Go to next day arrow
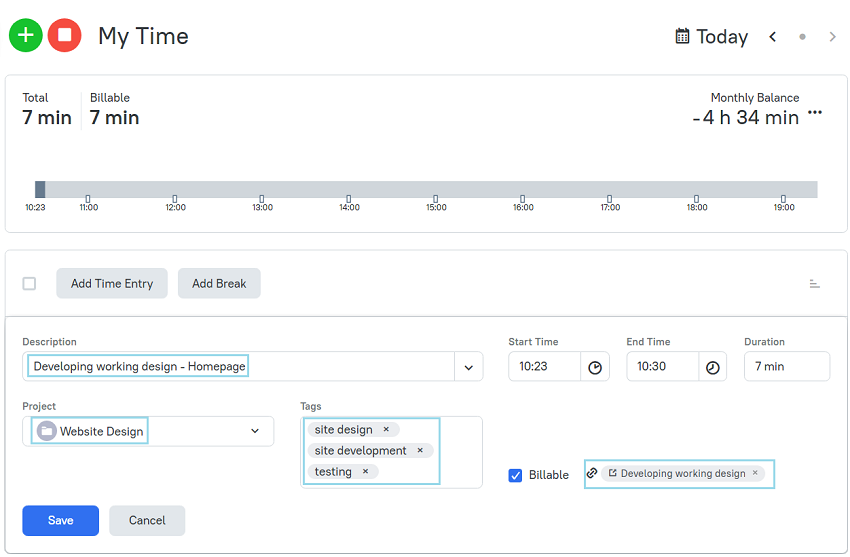 832,36
